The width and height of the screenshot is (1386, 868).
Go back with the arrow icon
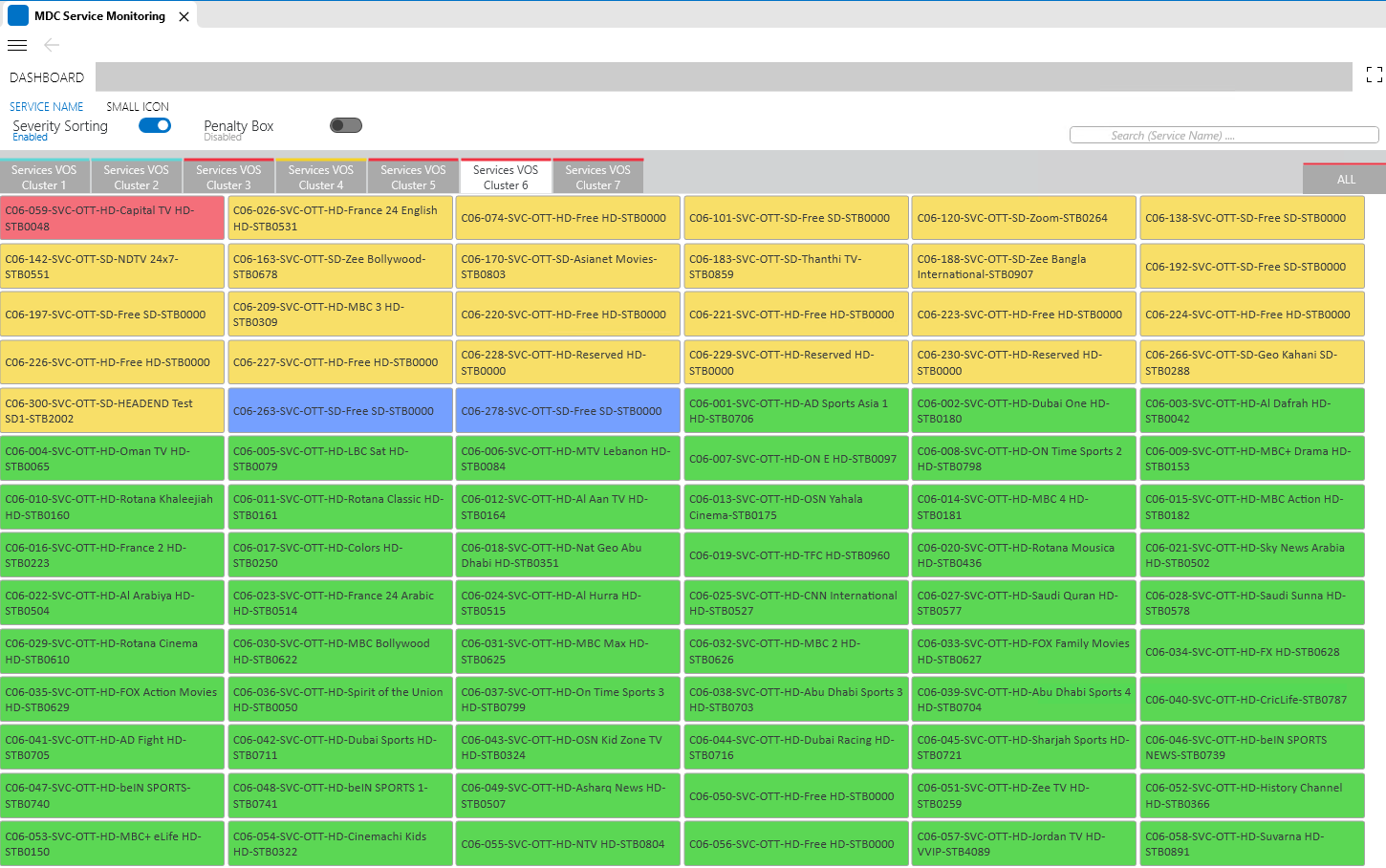coord(52,45)
